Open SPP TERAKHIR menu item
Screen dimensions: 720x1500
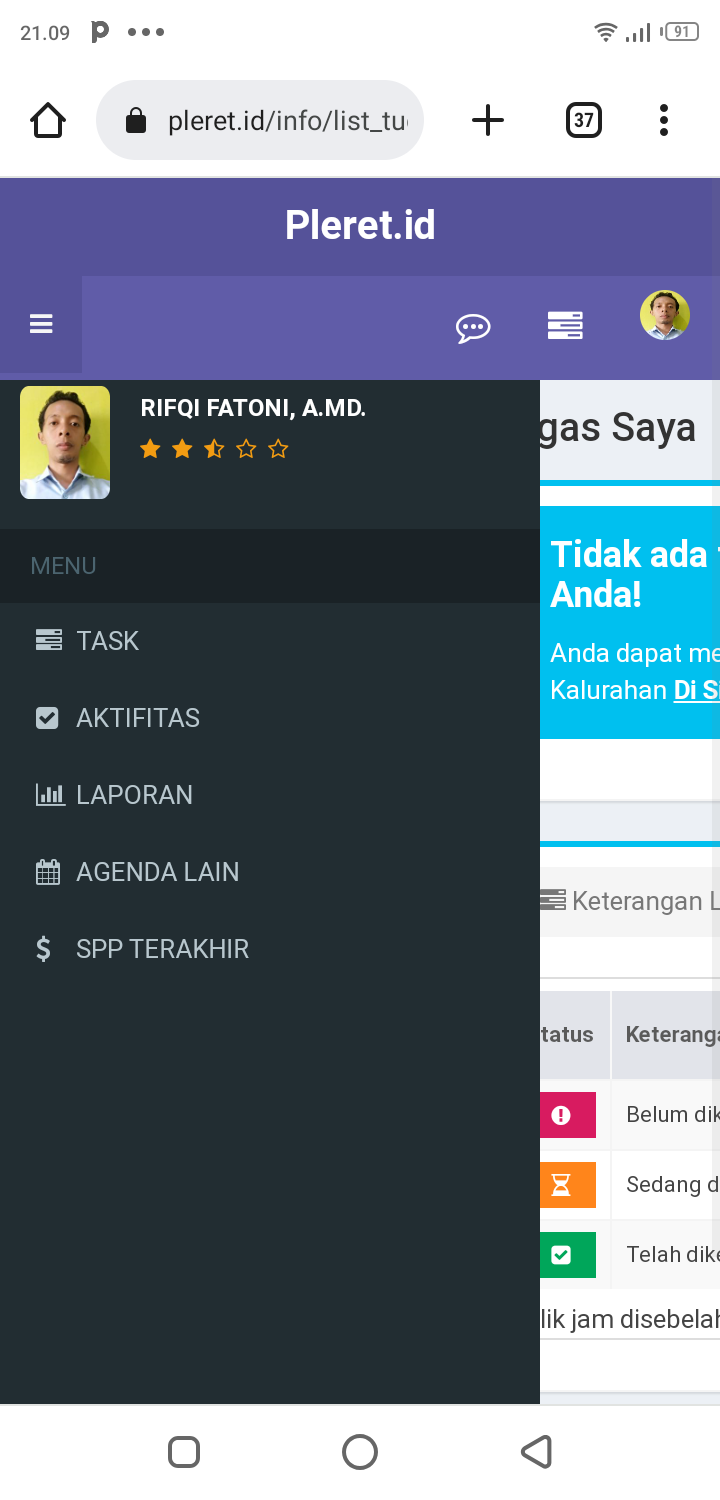162,949
